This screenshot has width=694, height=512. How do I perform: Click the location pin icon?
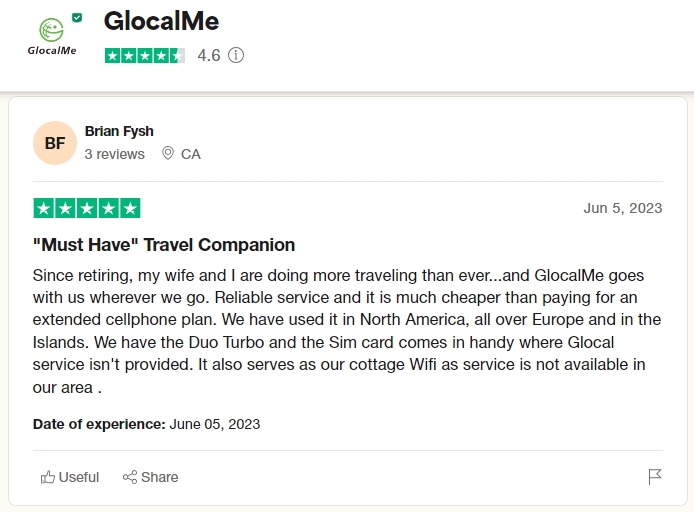(167, 154)
